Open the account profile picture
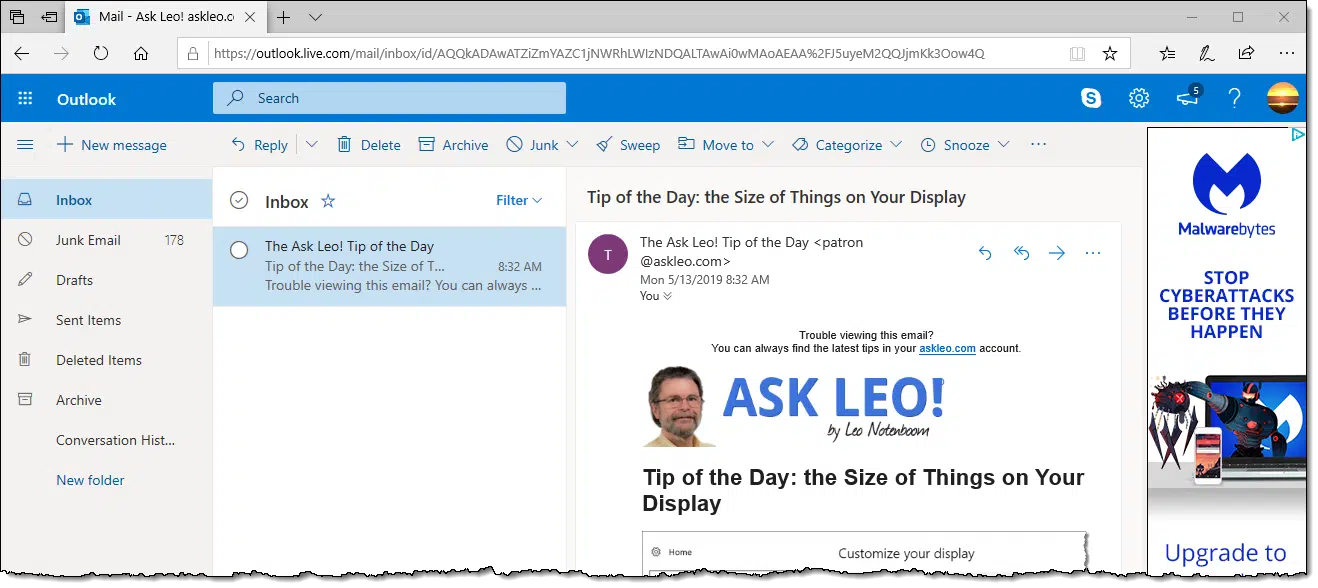The image size is (1318, 588). (x=1283, y=98)
